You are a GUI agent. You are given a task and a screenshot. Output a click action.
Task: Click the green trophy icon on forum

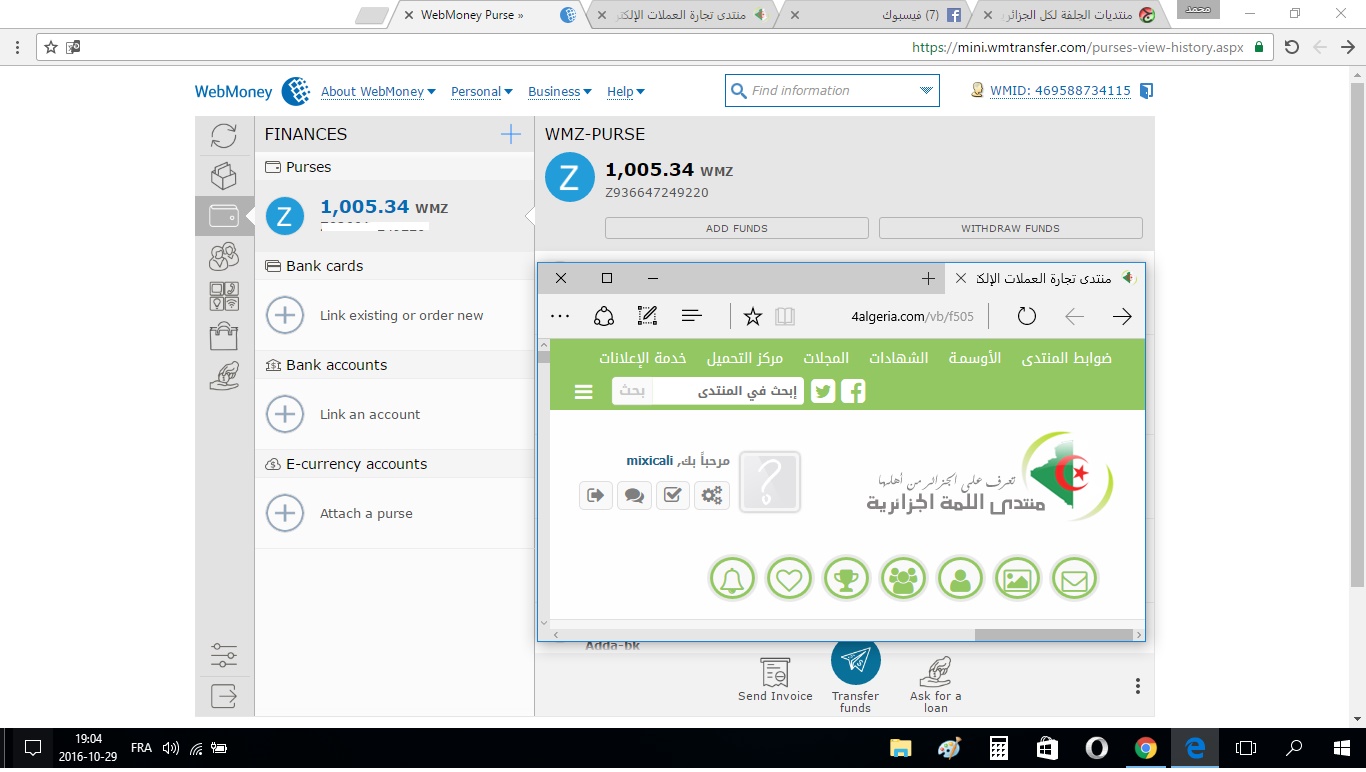(x=846, y=578)
